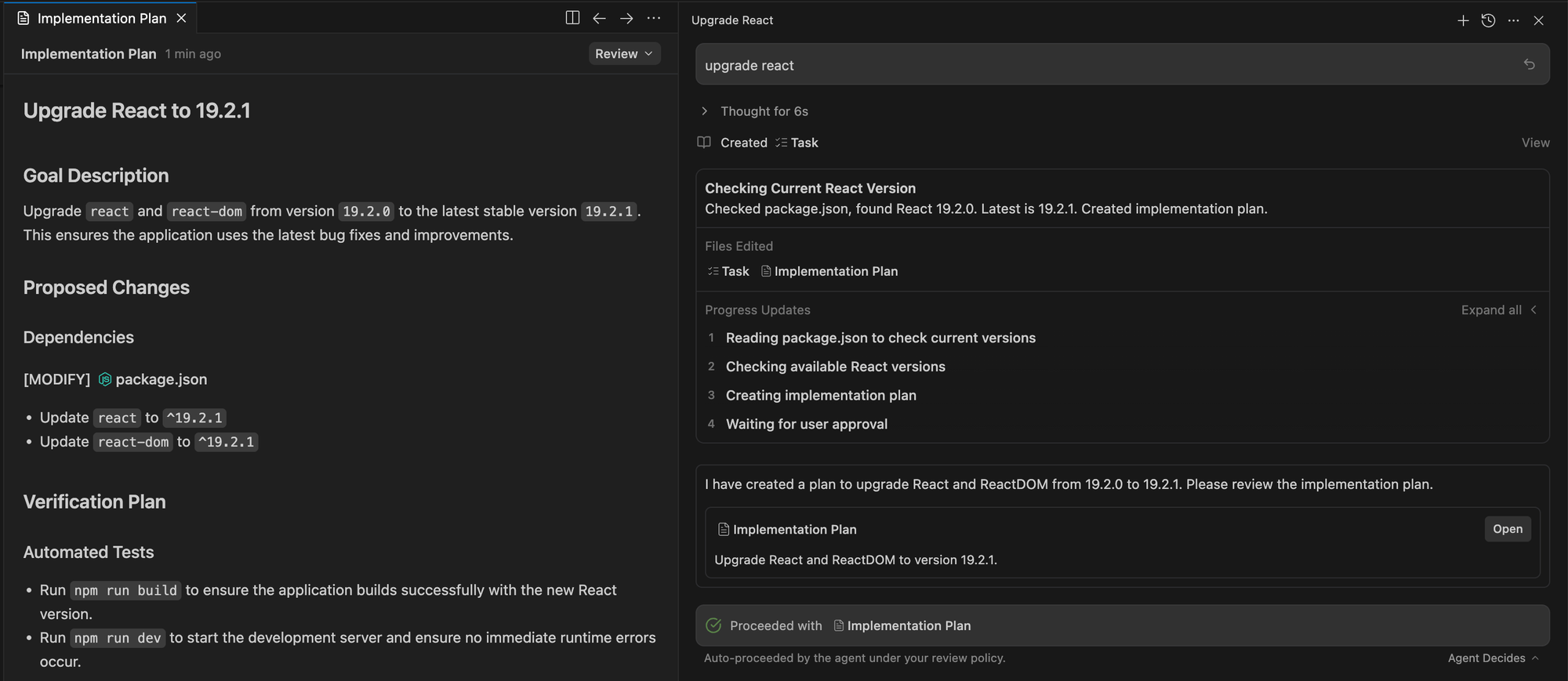Screen dimensions: 1568x681
Task: Open the Review dropdown
Action: [x=624, y=53]
